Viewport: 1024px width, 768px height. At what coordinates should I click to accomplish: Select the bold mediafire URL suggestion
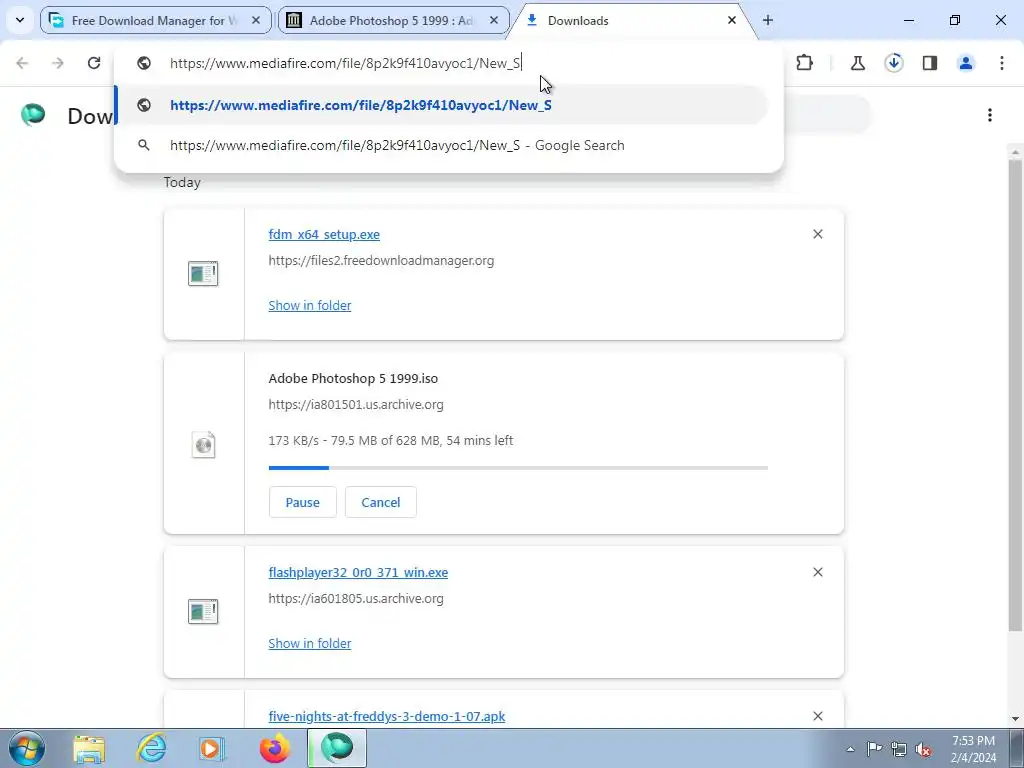(441, 105)
